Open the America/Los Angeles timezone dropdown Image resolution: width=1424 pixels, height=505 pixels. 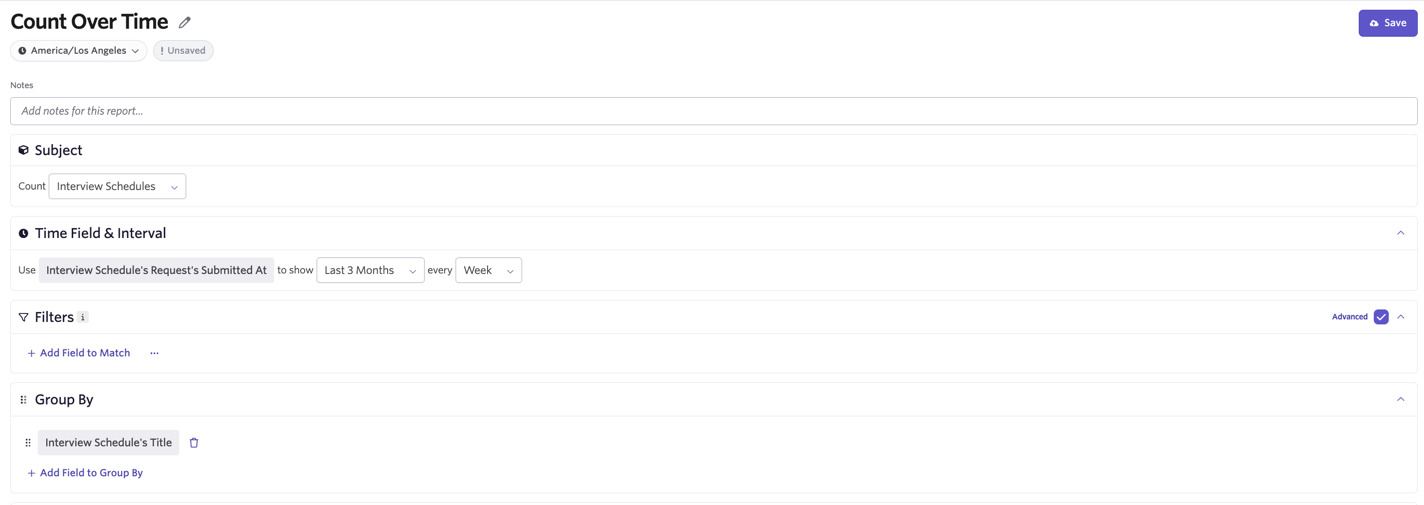[x=79, y=50]
